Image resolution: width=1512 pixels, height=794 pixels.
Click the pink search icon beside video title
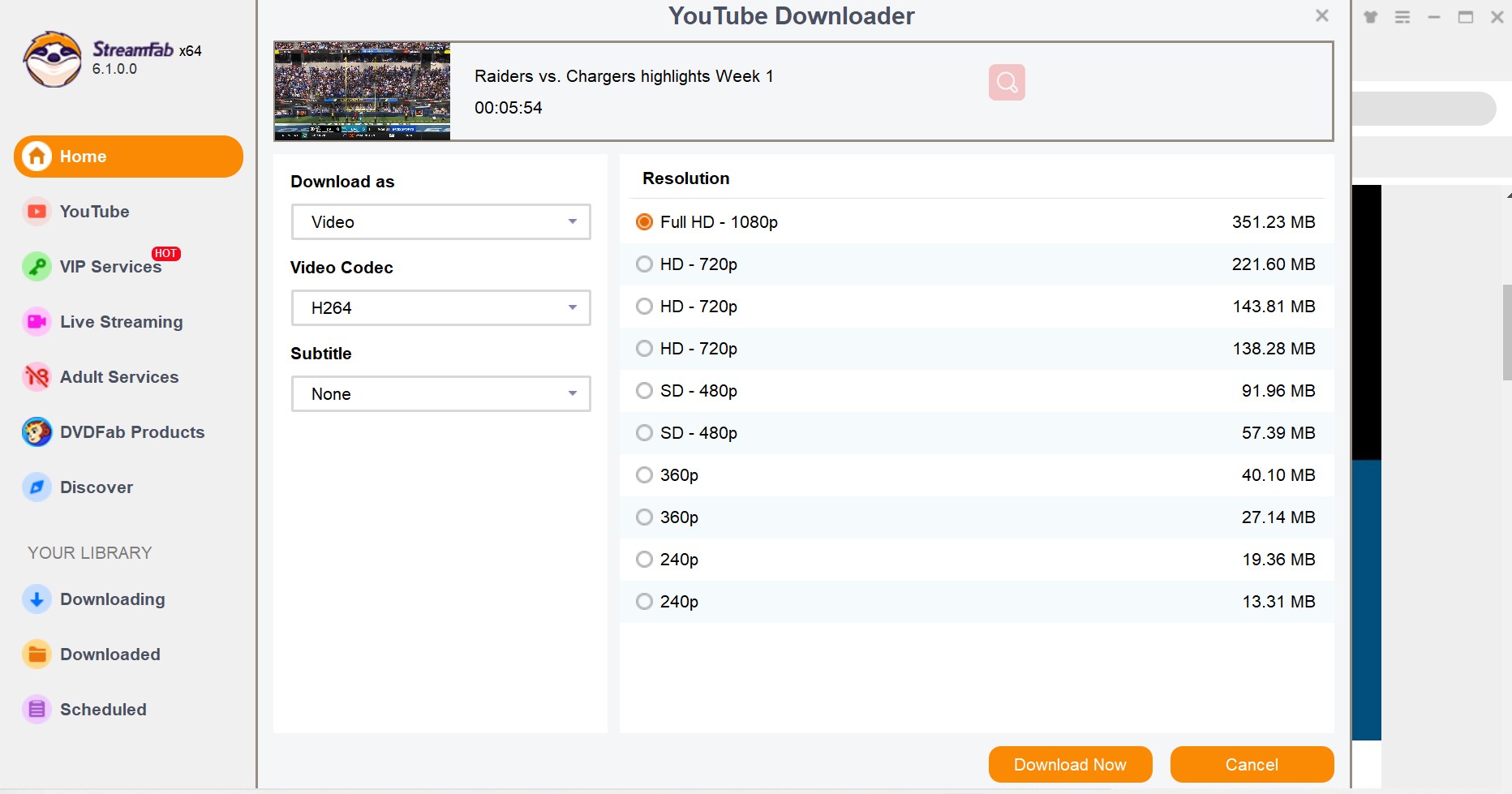1007,82
